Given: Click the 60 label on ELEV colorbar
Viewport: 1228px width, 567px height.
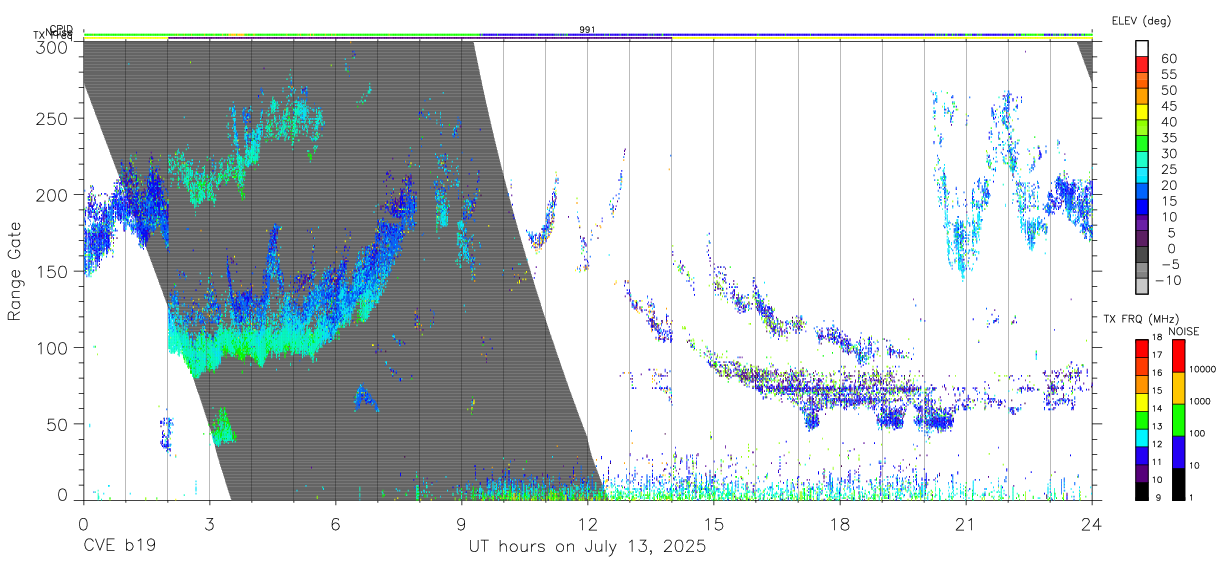Looking at the screenshot, I should tap(1168, 59).
